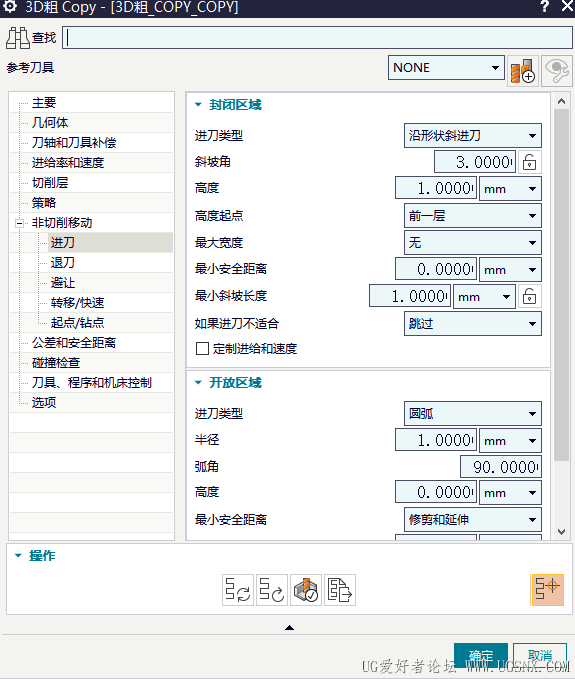This screenshot has width=575, height=679.
Task: Click the List toolpath icon
Action: point(339,590)
